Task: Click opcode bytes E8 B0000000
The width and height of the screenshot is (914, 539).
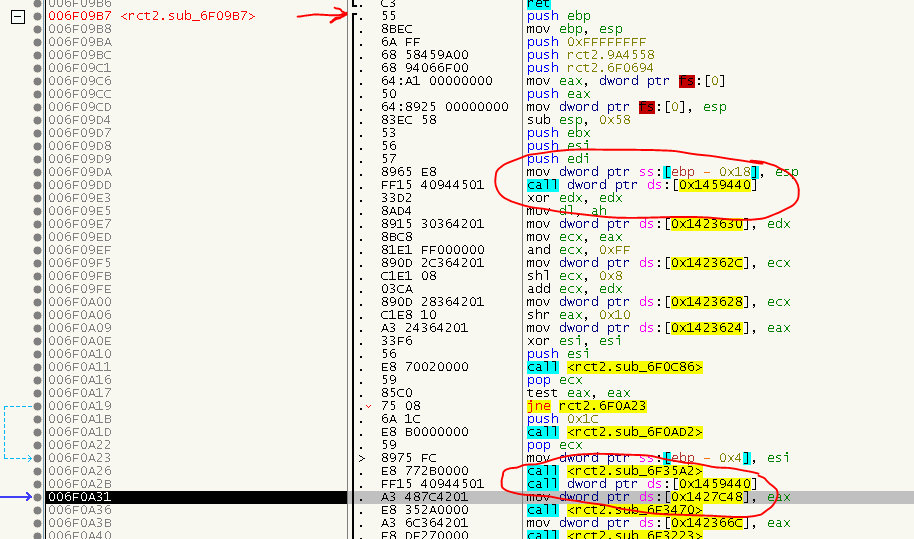Action: 425,432
